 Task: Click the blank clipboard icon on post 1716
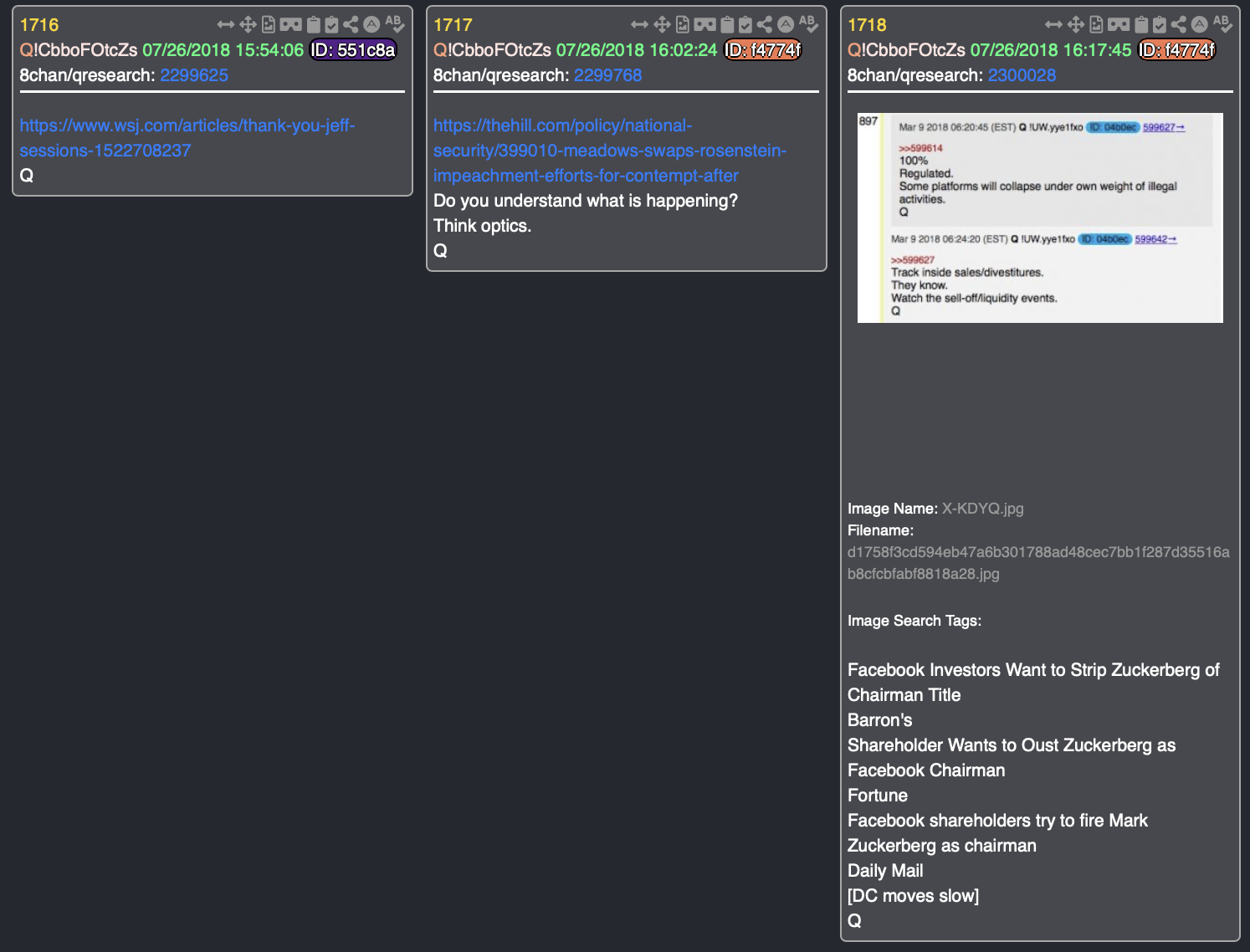click(314, 25)
